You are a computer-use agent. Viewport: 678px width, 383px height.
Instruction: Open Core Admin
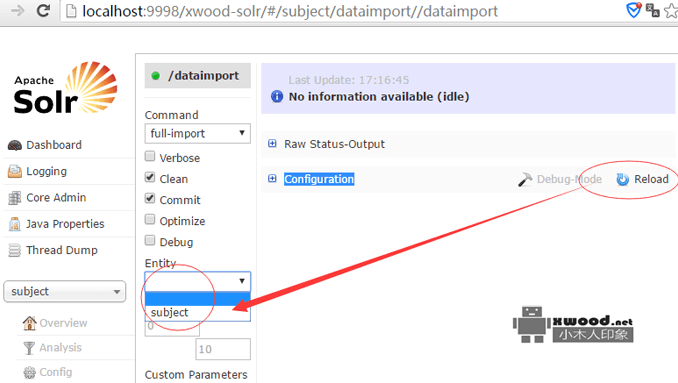click(x=56, y=198)
